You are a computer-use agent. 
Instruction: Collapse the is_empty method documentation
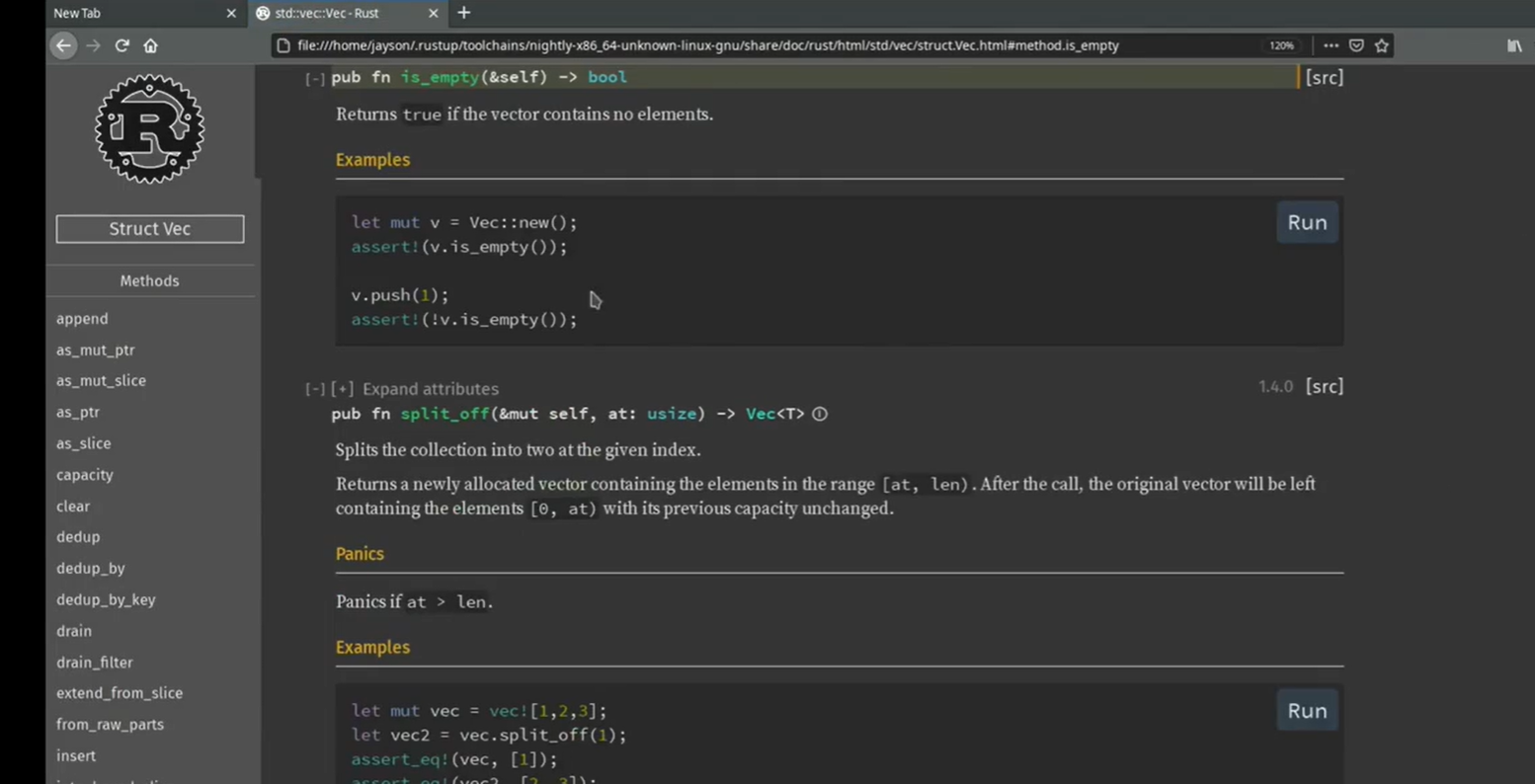[314, 78]
